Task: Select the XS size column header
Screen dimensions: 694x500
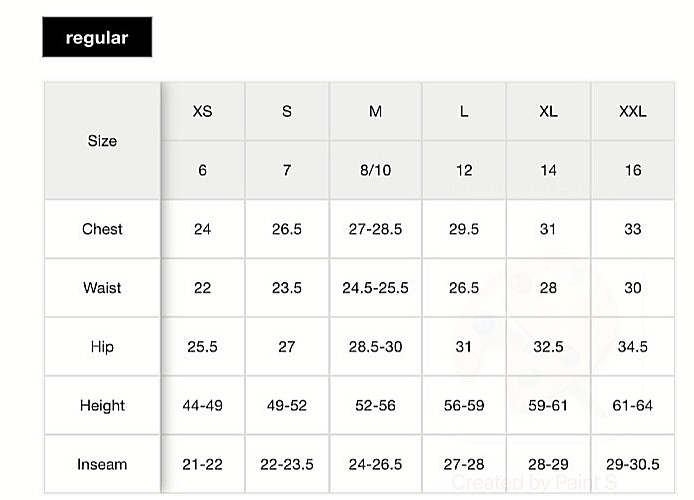Action: point(202,111)
